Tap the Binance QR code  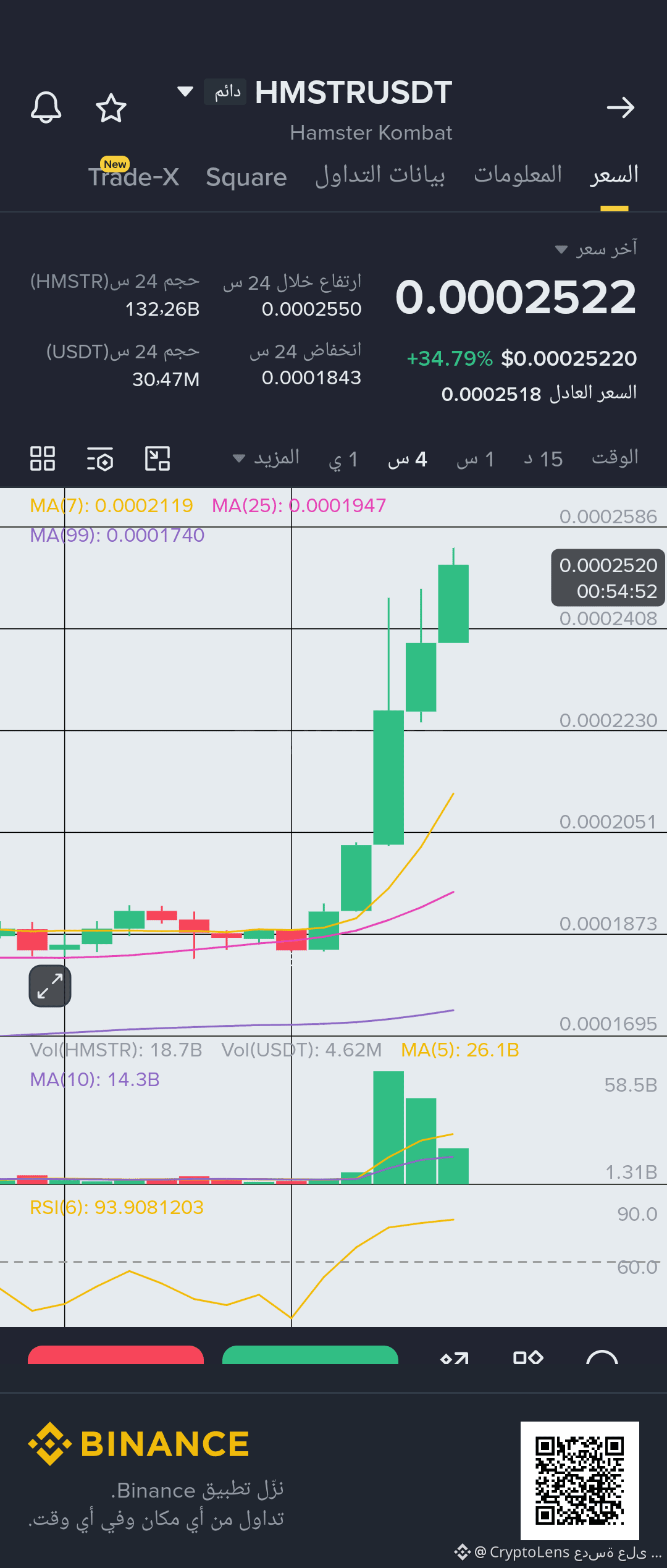[x=580, y=1480]
